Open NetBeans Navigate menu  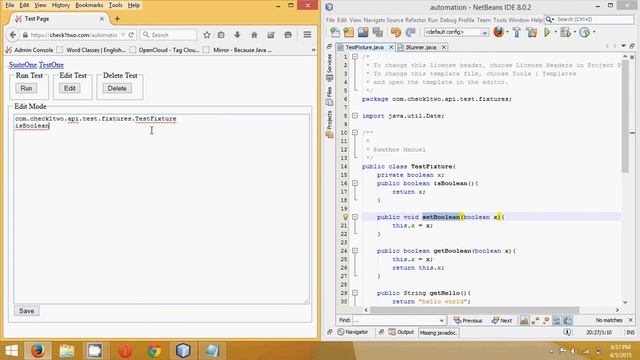(374, 20)
